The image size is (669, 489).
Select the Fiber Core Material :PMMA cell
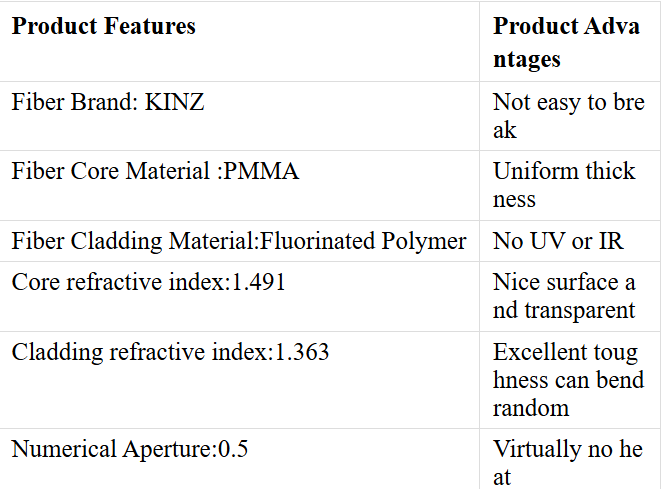tap(239, 186)
